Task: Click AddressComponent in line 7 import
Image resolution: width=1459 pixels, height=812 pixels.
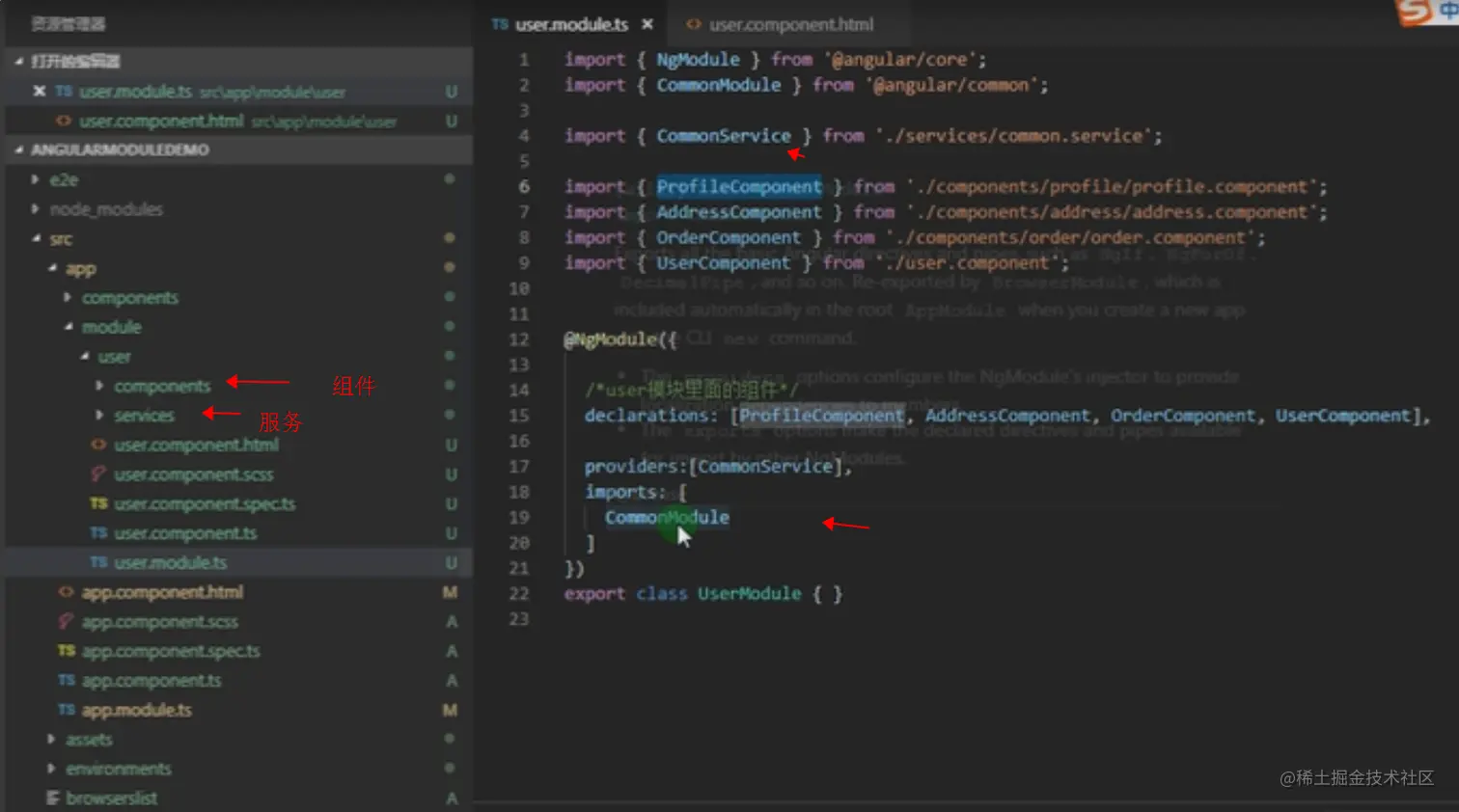Action: [x=739, y=212]
